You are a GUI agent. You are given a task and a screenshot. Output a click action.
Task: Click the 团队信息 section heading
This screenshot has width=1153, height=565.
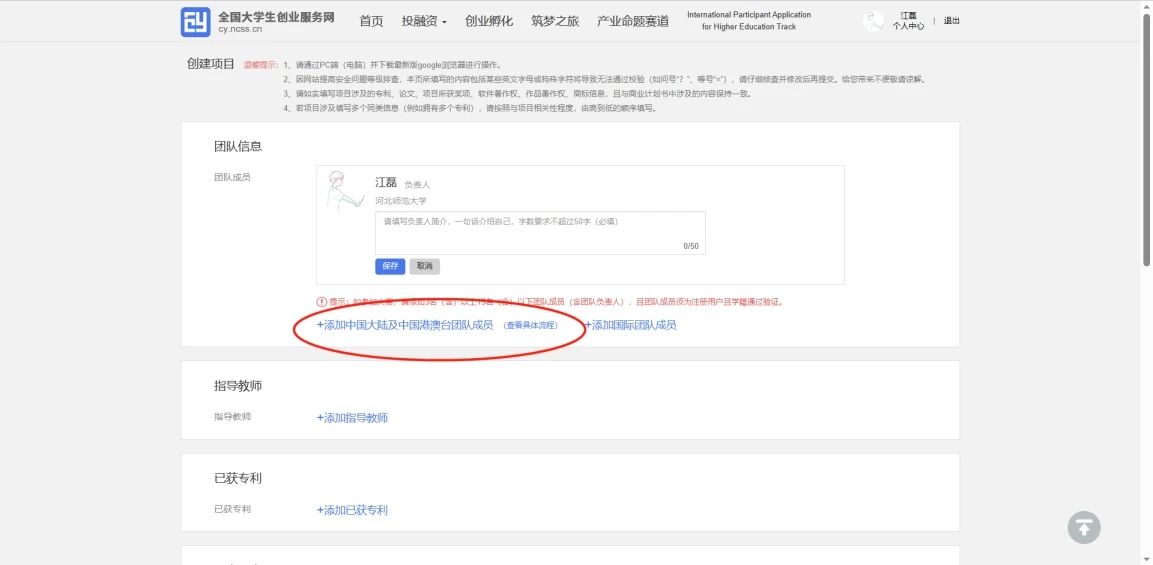(x=238, y=146)
